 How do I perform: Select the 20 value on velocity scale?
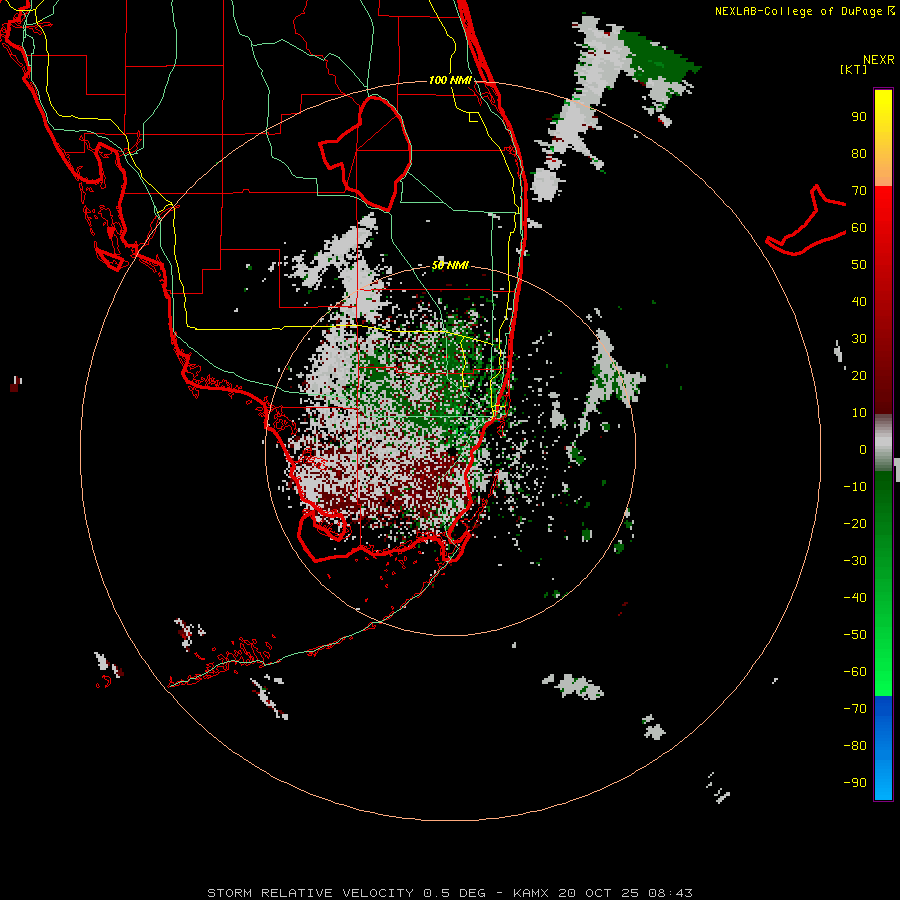pyautogui.click(x=859, y=376)
